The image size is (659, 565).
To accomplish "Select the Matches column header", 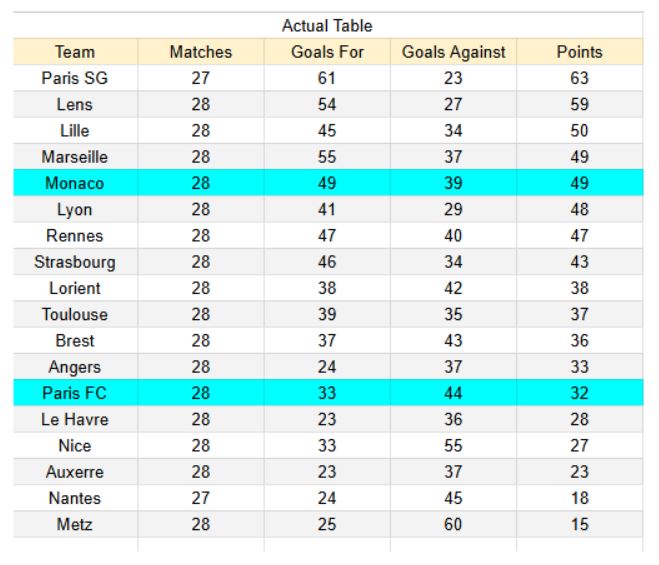I will point(200,52).
